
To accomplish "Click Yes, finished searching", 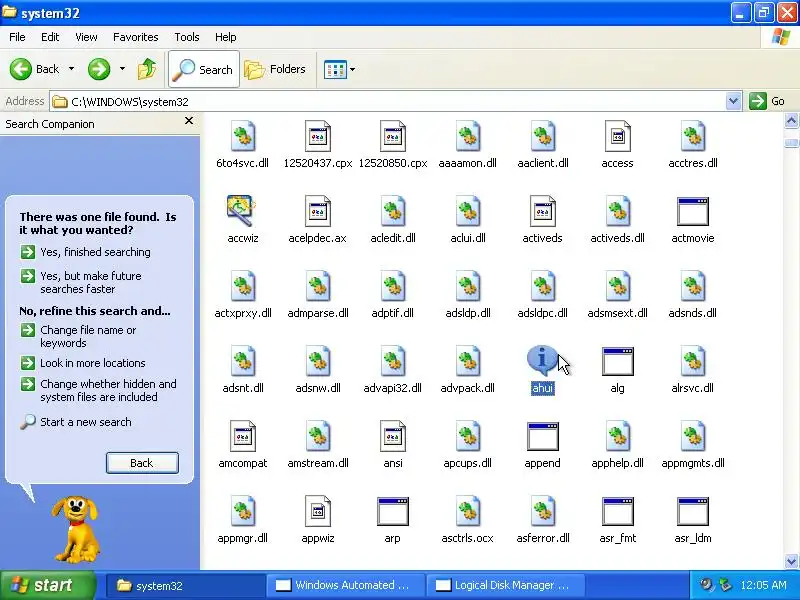I will pos(86,252).
